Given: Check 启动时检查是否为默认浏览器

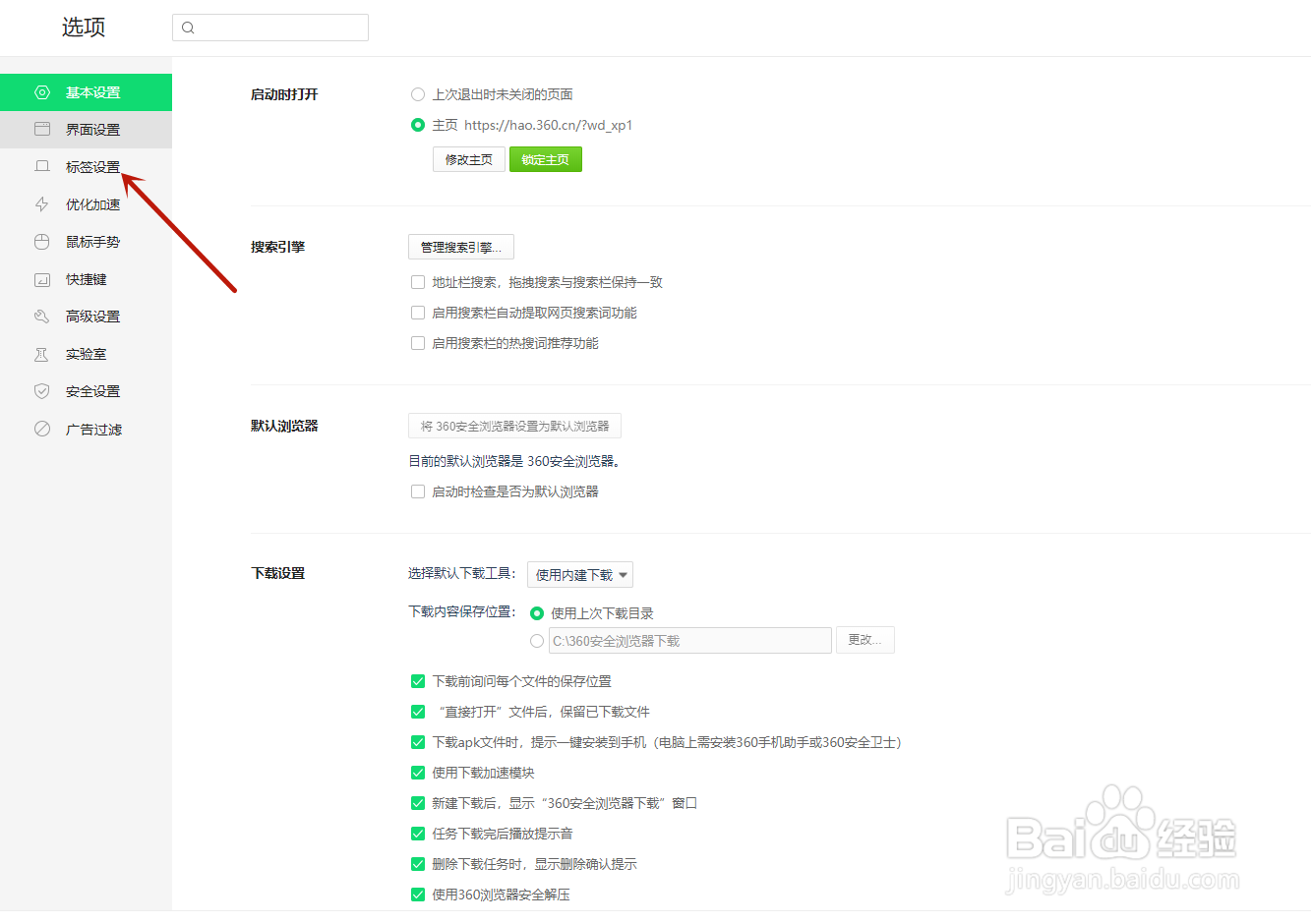Looking at the screenshot, I should [x=418, y=491].
